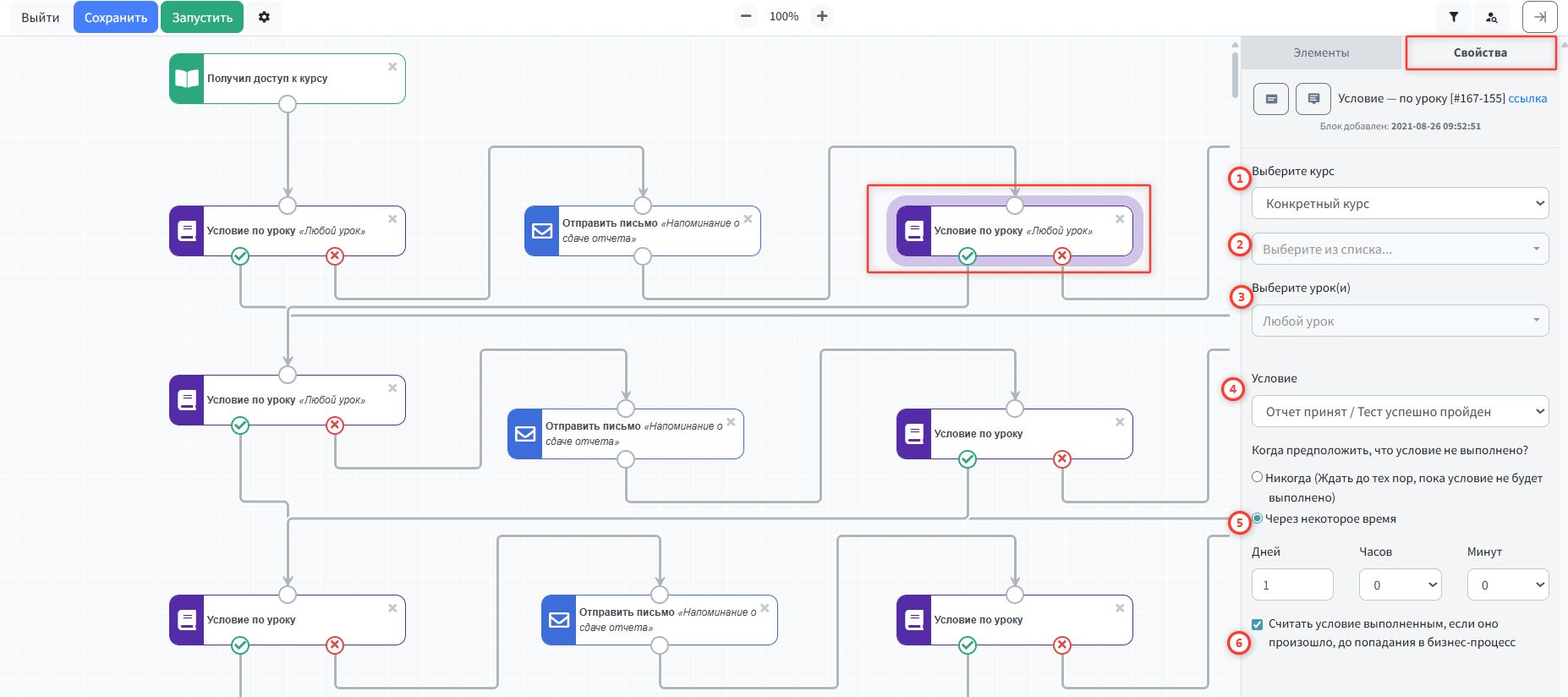Uncheck 'Считать условие выполненным' checkbox

tap(1258, 624)
